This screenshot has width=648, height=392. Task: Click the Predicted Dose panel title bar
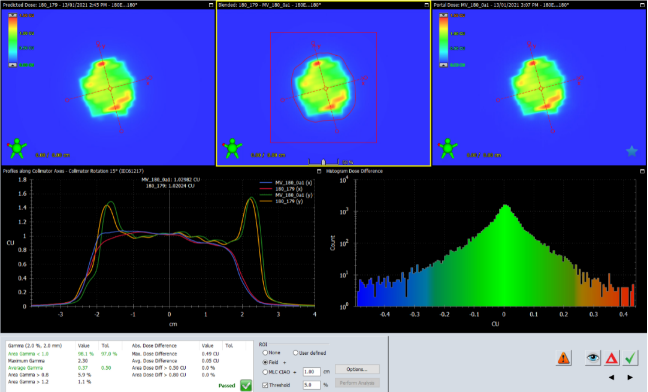pyautogui.click(x=108, y=5)
